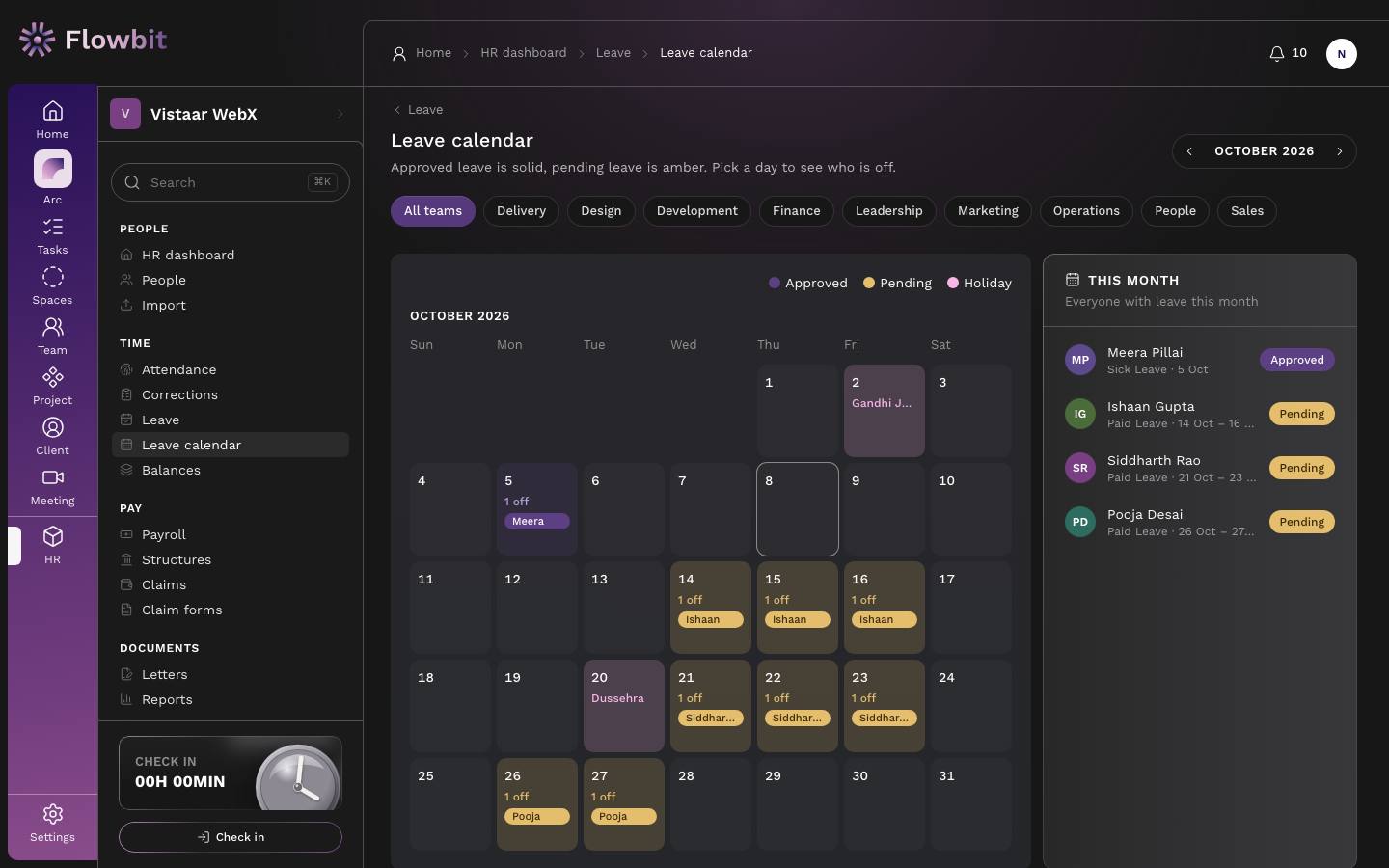The height and width of the screenshot is (868, 1389).
Task: Click the notifications bell icon
Action: (1276, 53)
